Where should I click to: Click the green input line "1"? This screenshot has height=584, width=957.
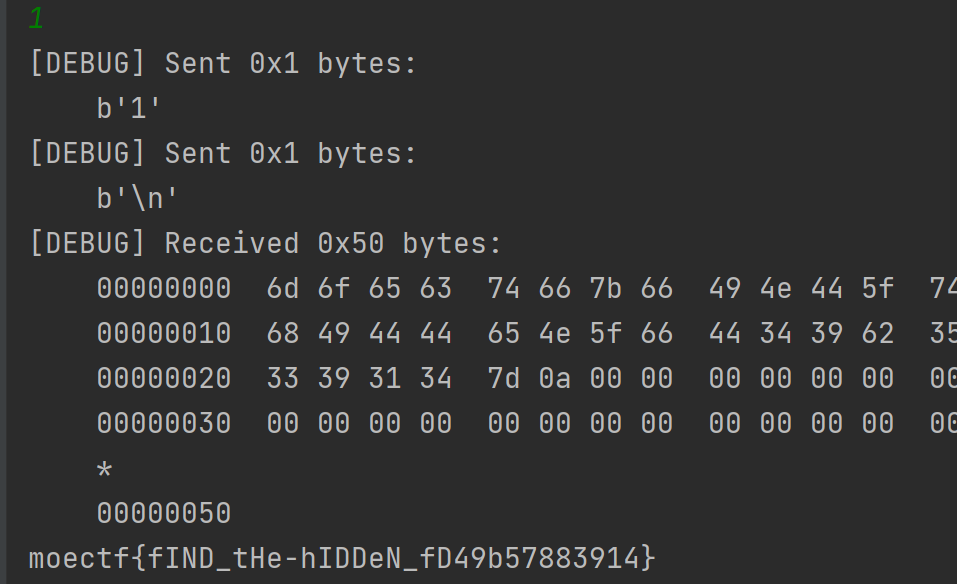coord(36,19)
